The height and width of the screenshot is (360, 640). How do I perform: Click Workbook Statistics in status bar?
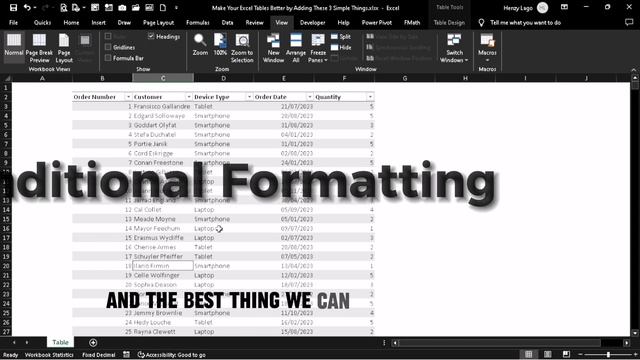tap(49, 355)
